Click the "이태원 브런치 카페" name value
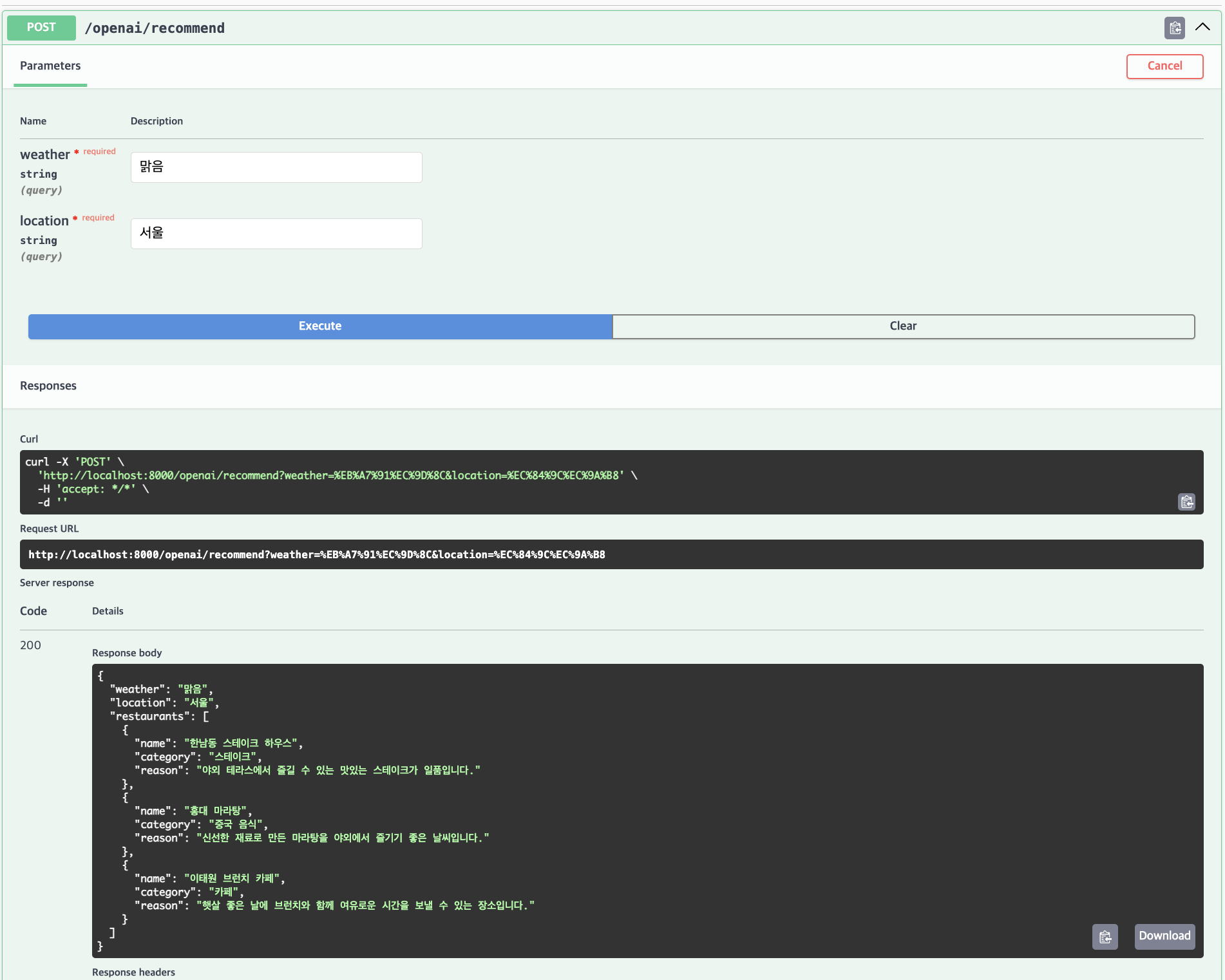Screen dimensions: 1225x980 coord(233,879)
